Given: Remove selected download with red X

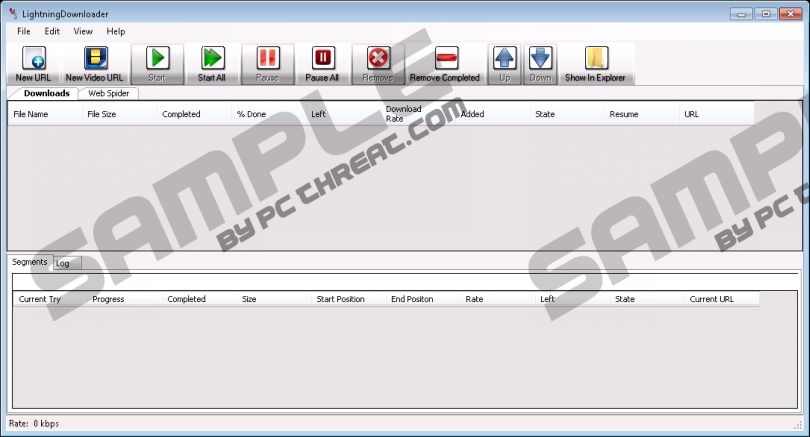Looking at the screenshot, I should (x=378, y=64).
